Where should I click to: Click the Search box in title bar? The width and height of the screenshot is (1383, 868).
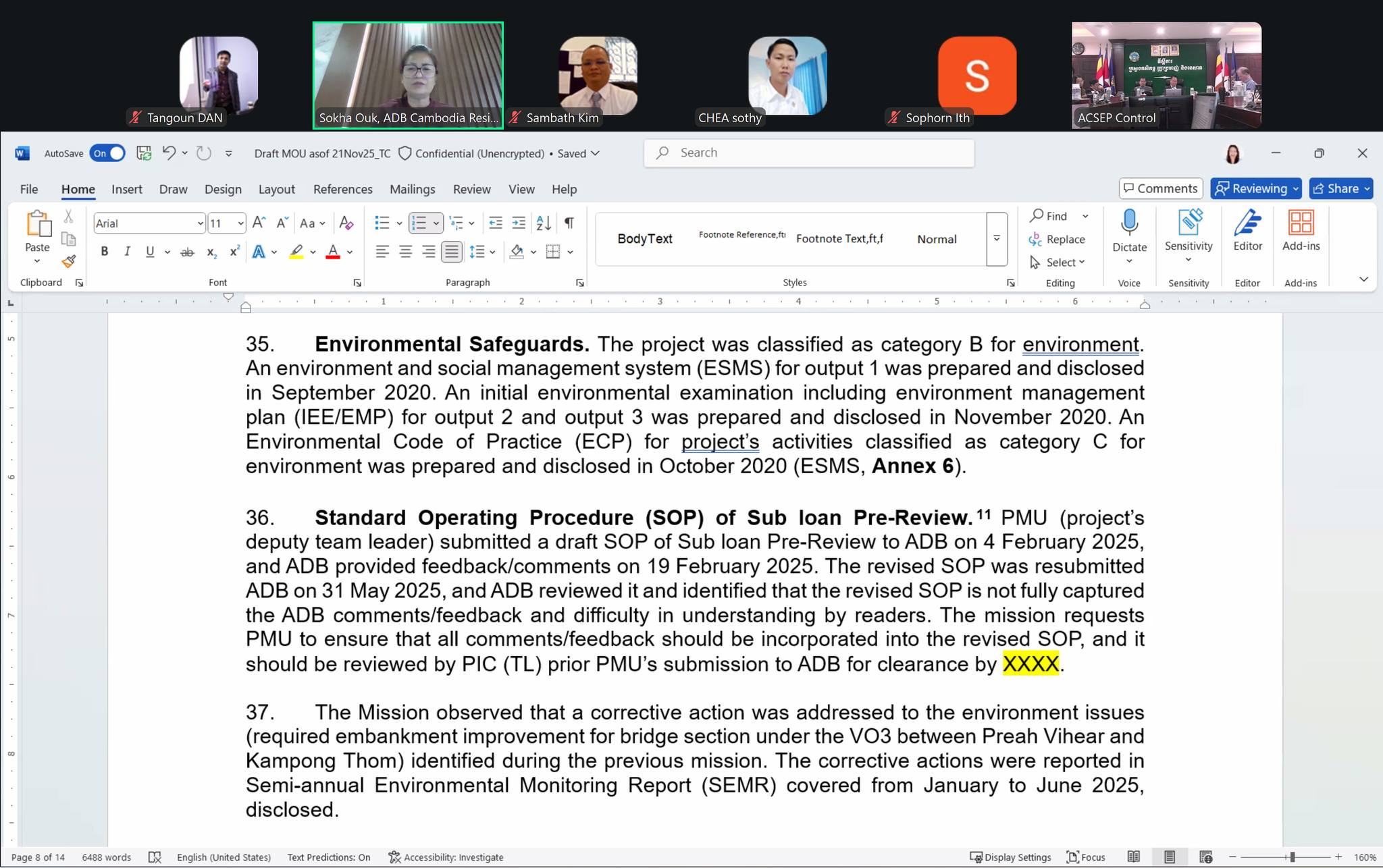click(809, 153)
